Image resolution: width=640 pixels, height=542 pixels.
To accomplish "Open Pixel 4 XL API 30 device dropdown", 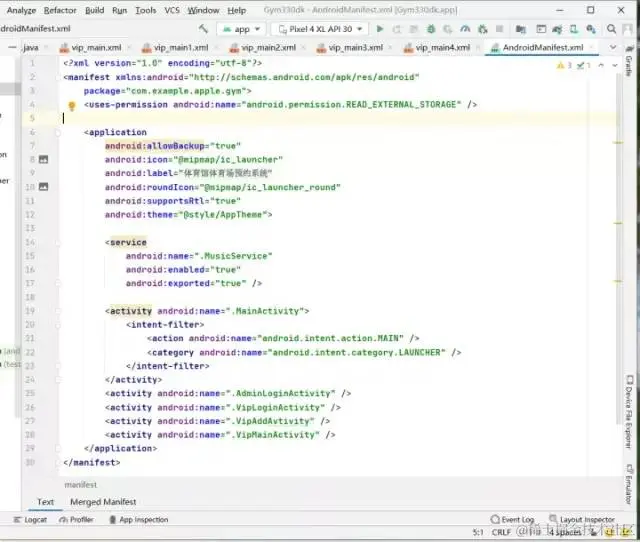I will click(320, 29).
